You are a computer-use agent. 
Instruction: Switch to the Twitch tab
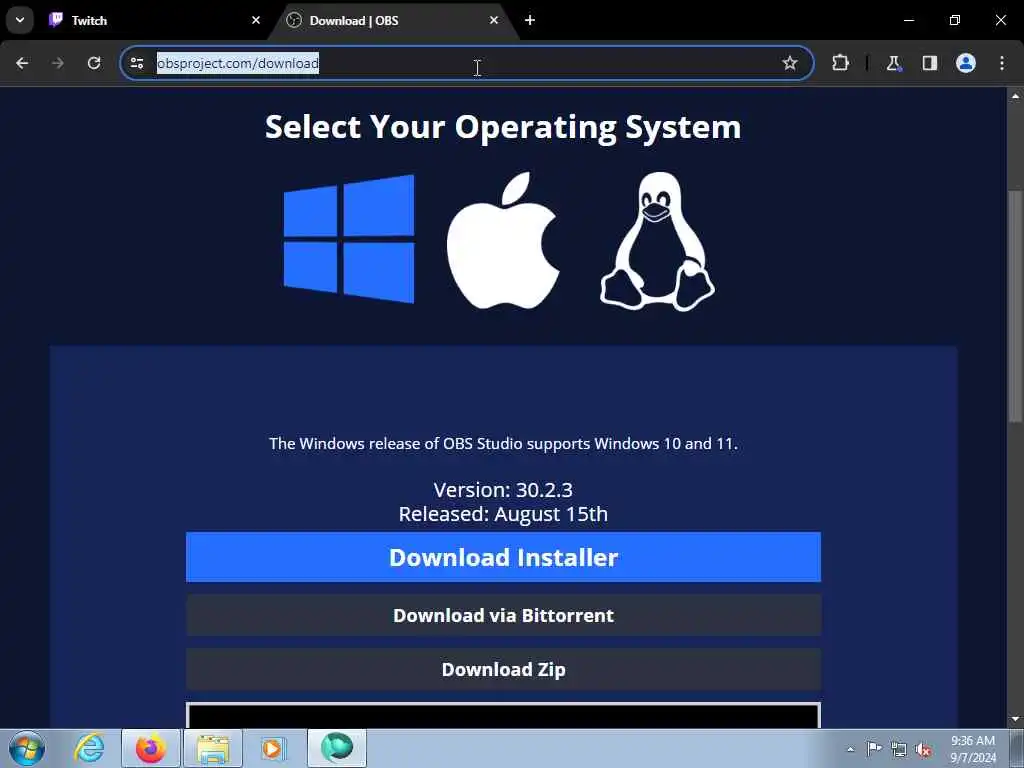(153, 20)
